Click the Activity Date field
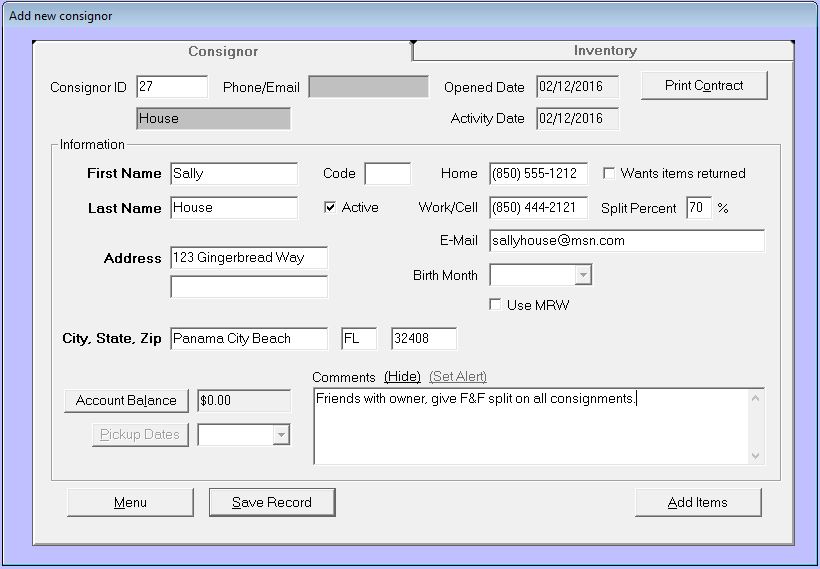 click(x=577, y=119)
